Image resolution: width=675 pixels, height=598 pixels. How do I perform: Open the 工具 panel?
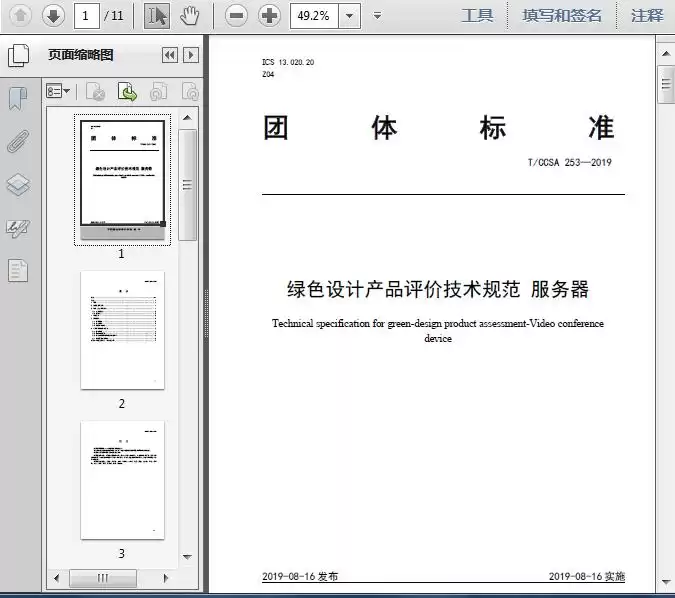(x=477, y=15)
